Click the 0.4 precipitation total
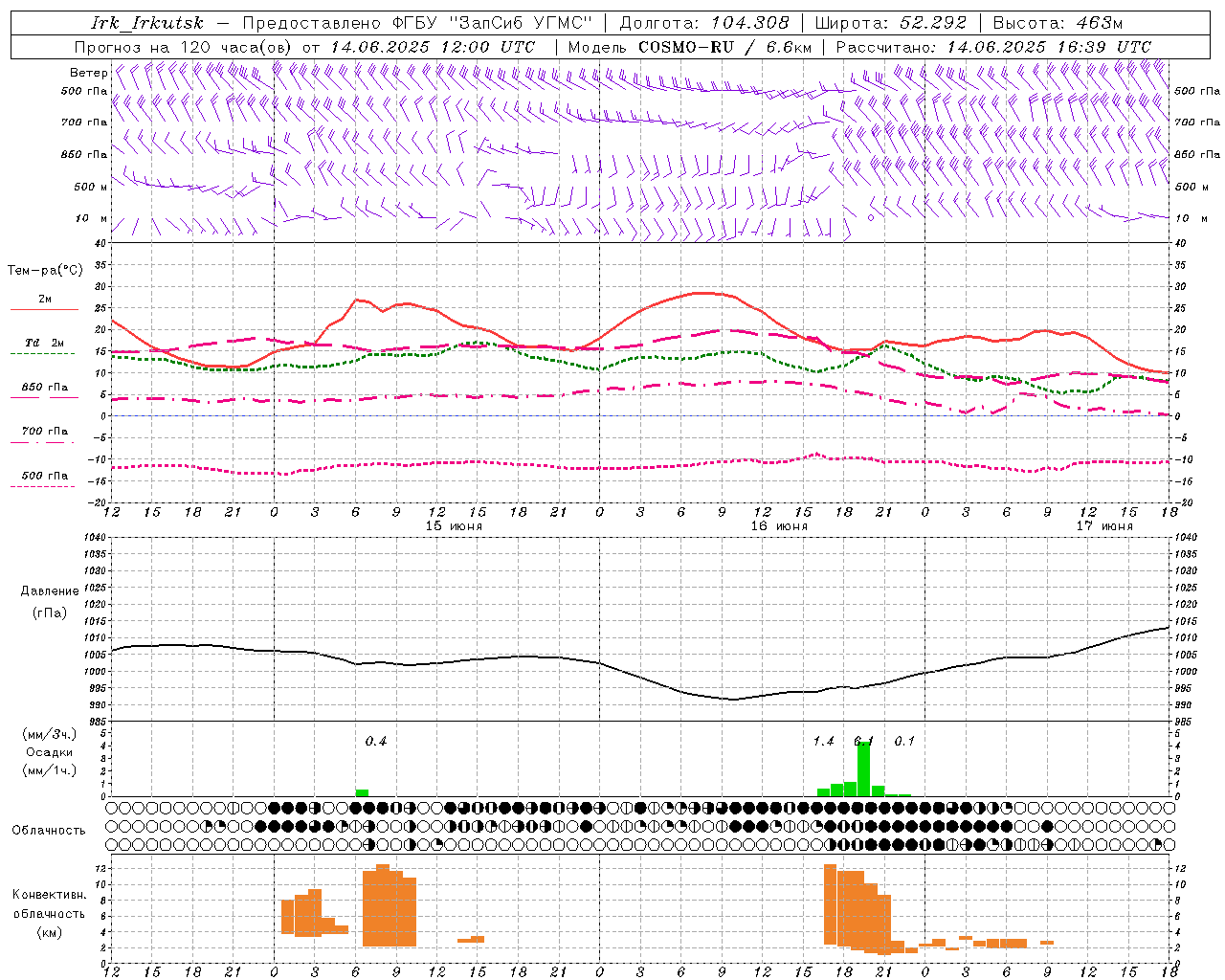 (376, 742)
